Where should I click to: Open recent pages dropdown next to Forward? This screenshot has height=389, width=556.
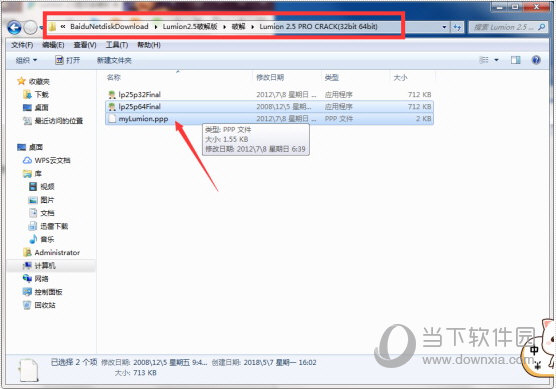[41, 27]
